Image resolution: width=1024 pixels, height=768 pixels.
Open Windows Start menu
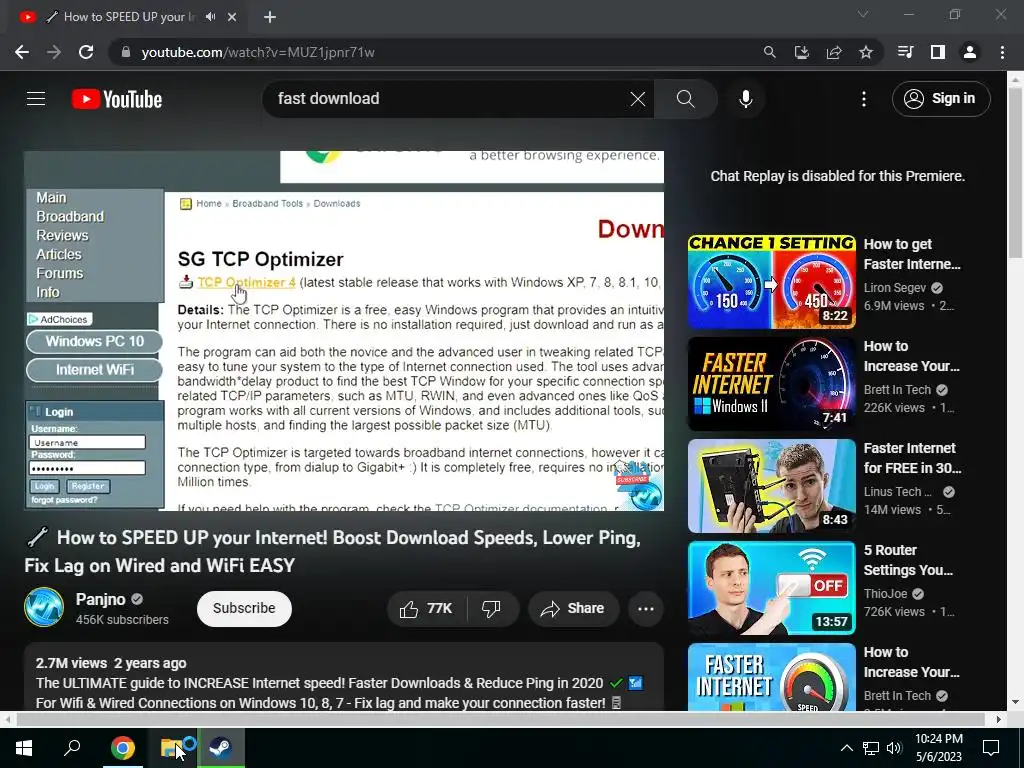coord(24,748)
